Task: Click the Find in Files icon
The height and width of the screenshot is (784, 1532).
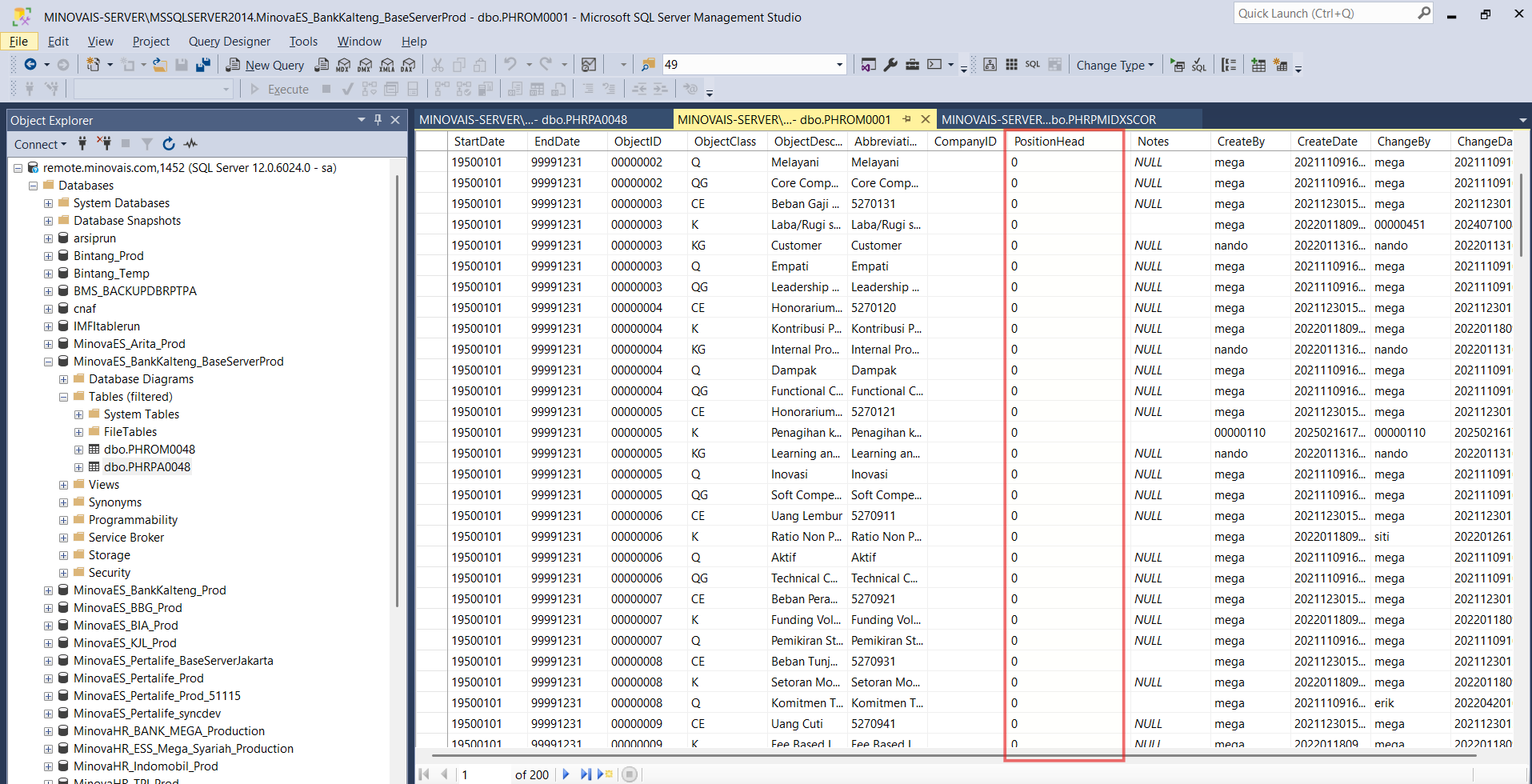Action: click(648, 65)
